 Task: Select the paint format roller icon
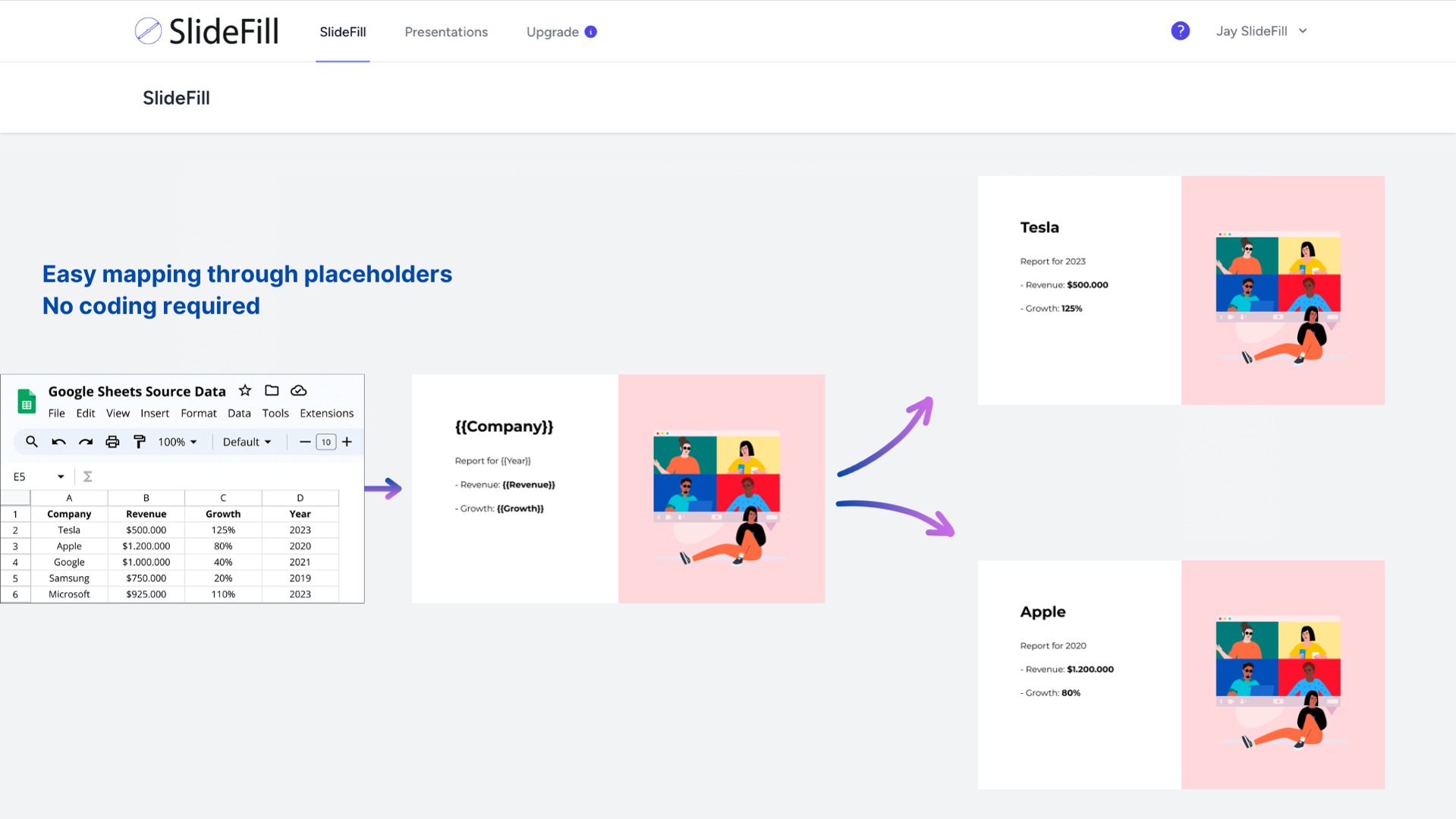coord(140,442)
